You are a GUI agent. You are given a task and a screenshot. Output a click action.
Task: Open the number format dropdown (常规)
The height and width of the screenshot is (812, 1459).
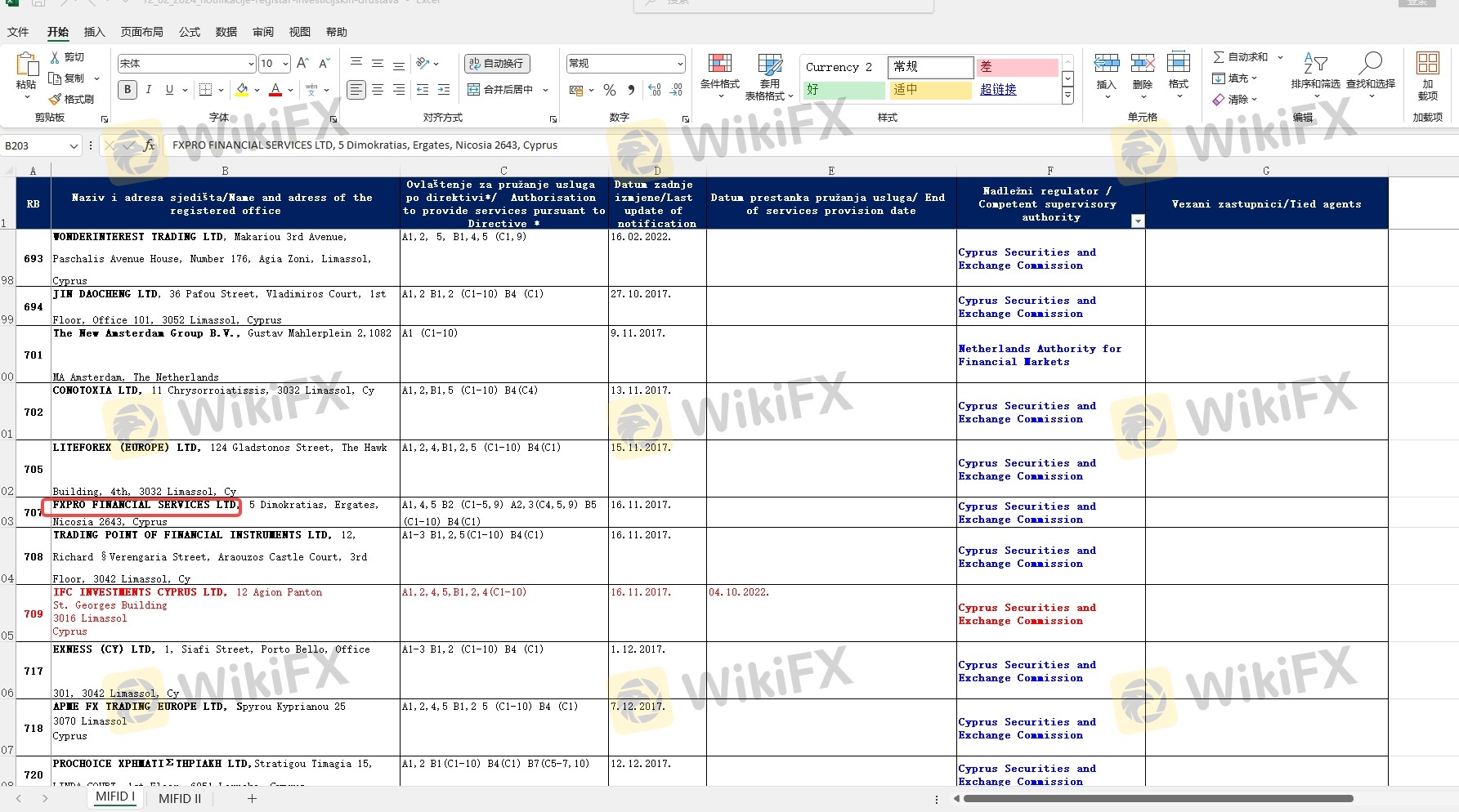point(679,64)
